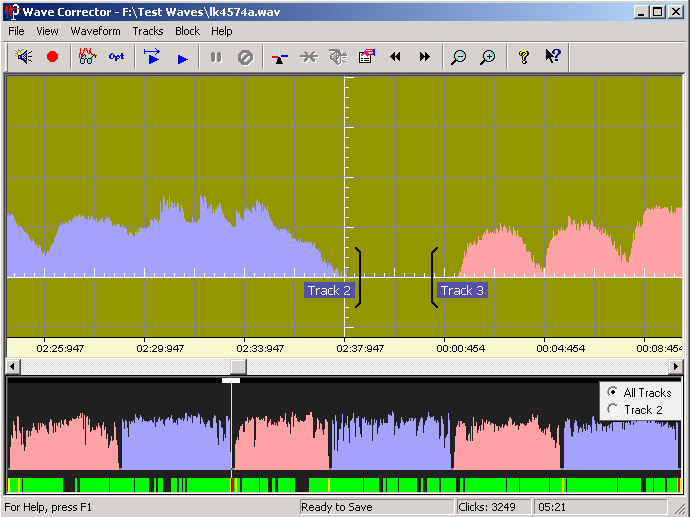Click the red Record button in toolbar
This screenshot has height=517, width=690.
click(52, 57)
